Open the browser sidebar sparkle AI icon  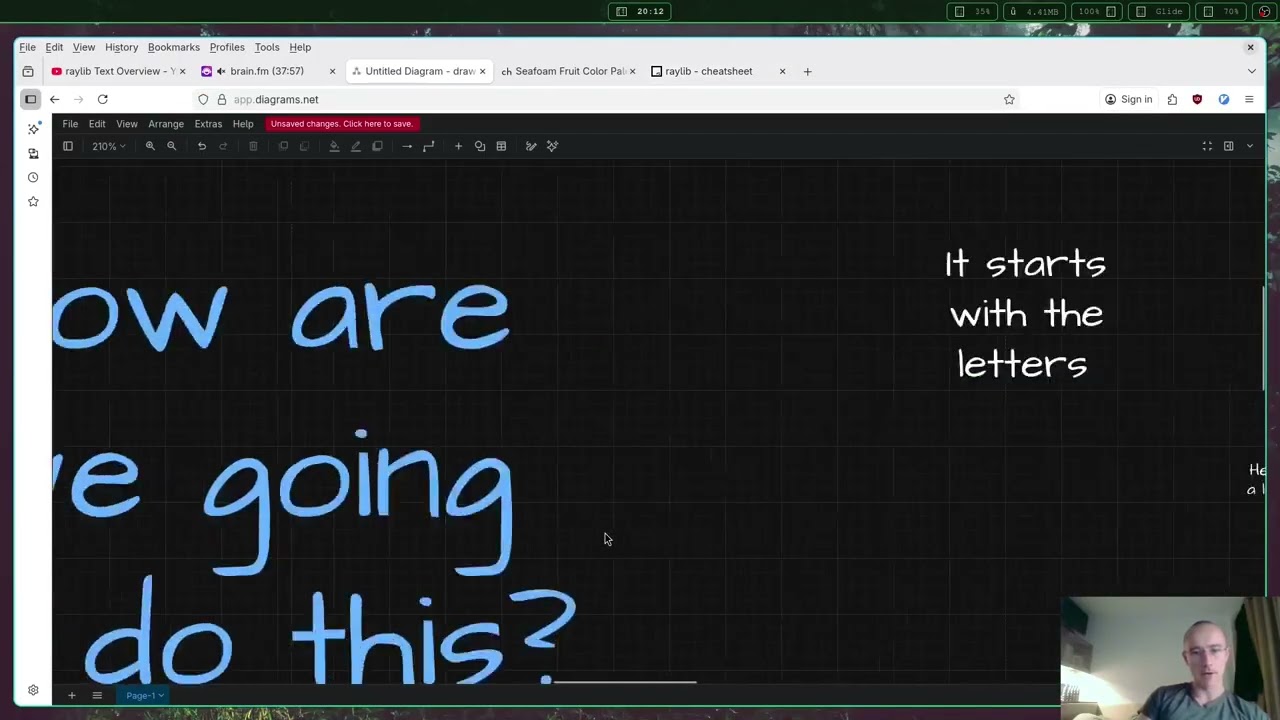pos(33,129)
